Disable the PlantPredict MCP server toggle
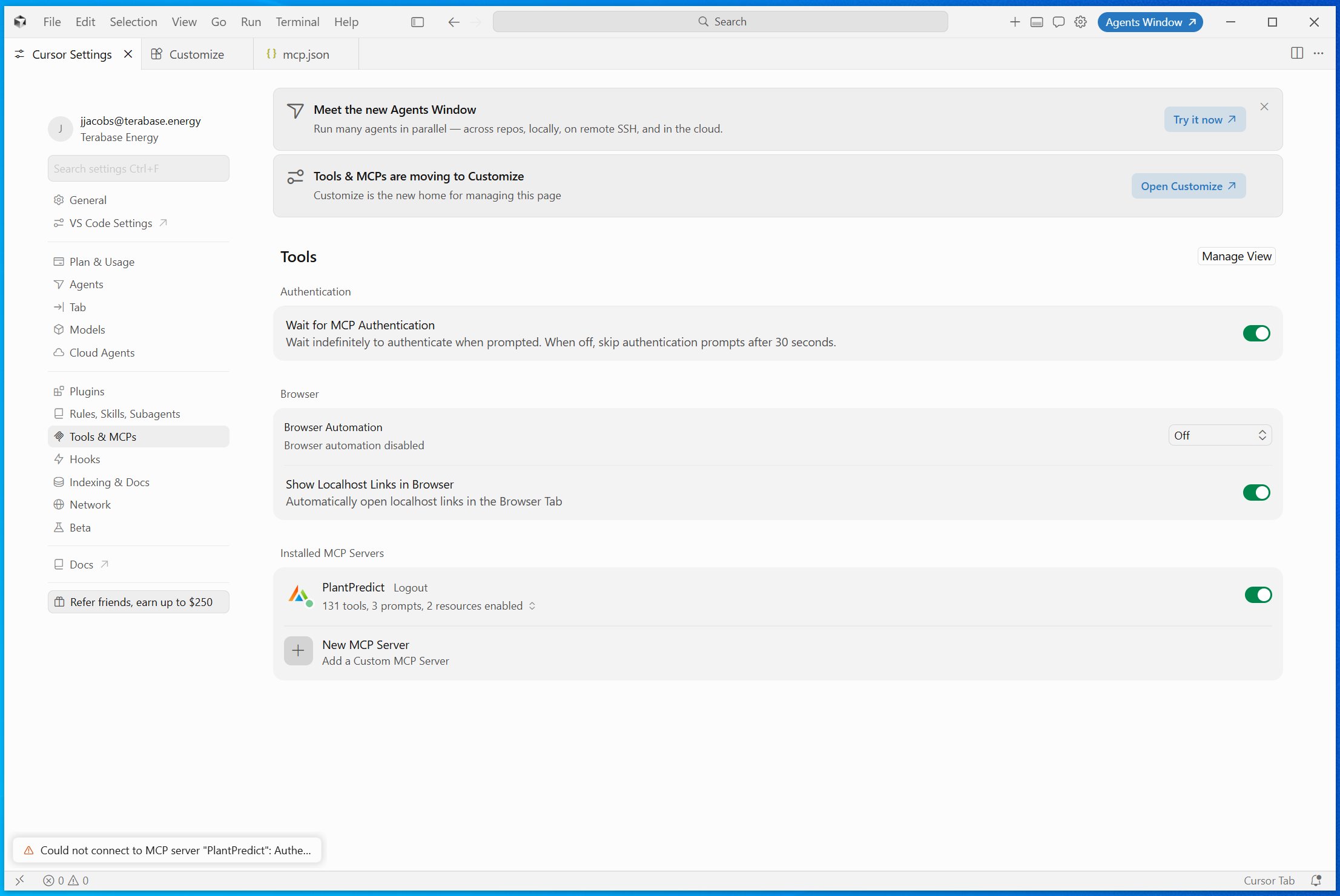The image size is (1340, 896). pos(1258,595)
